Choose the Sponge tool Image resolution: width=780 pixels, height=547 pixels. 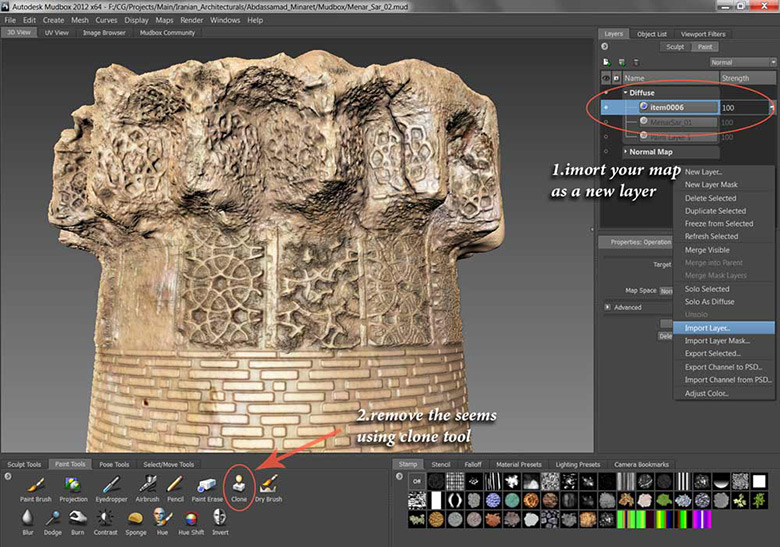click(x=136, y=519)
